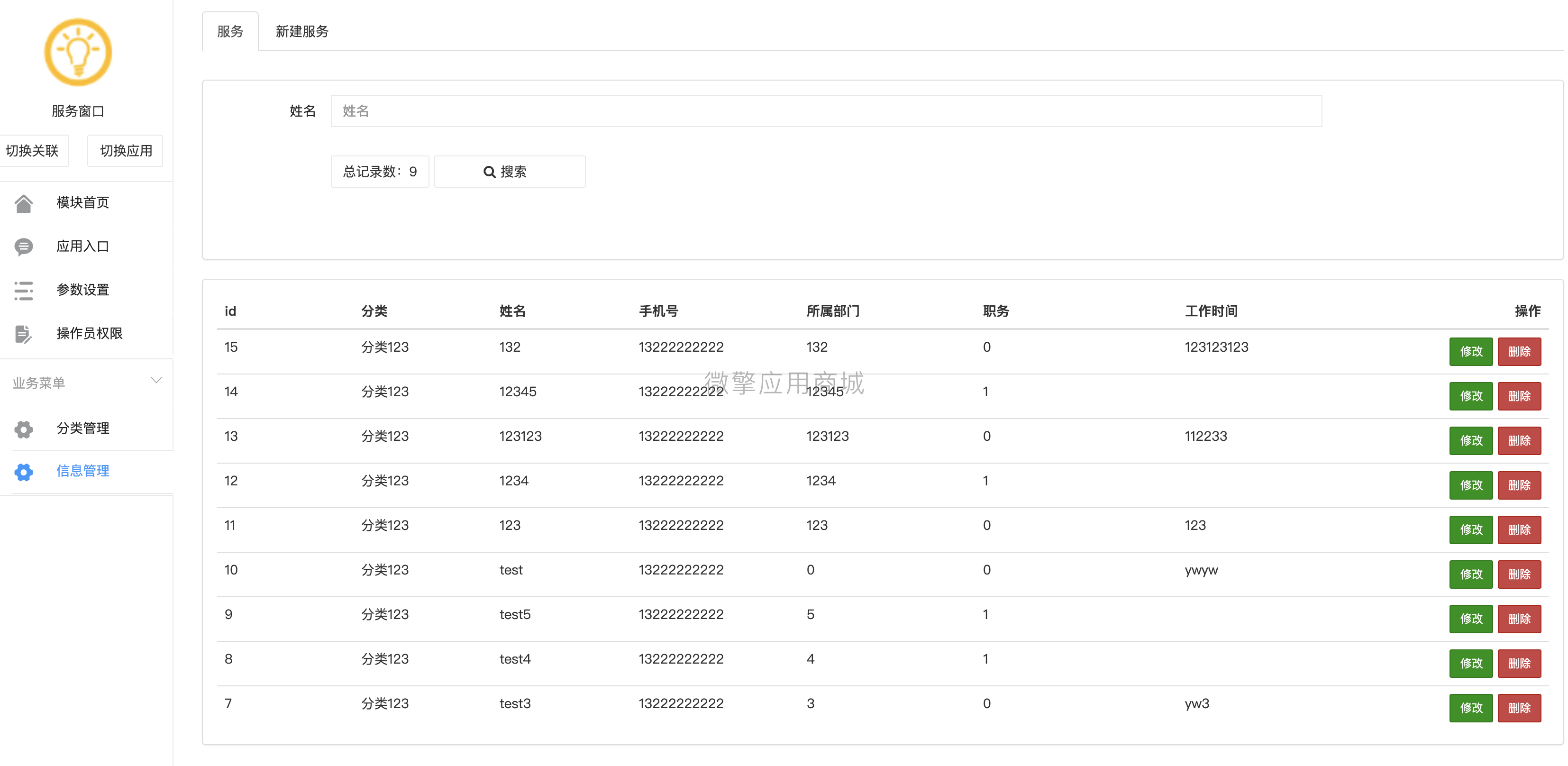1568x766 pixels.
Task: Click the name cell 12345
Action: click(518, 392)
